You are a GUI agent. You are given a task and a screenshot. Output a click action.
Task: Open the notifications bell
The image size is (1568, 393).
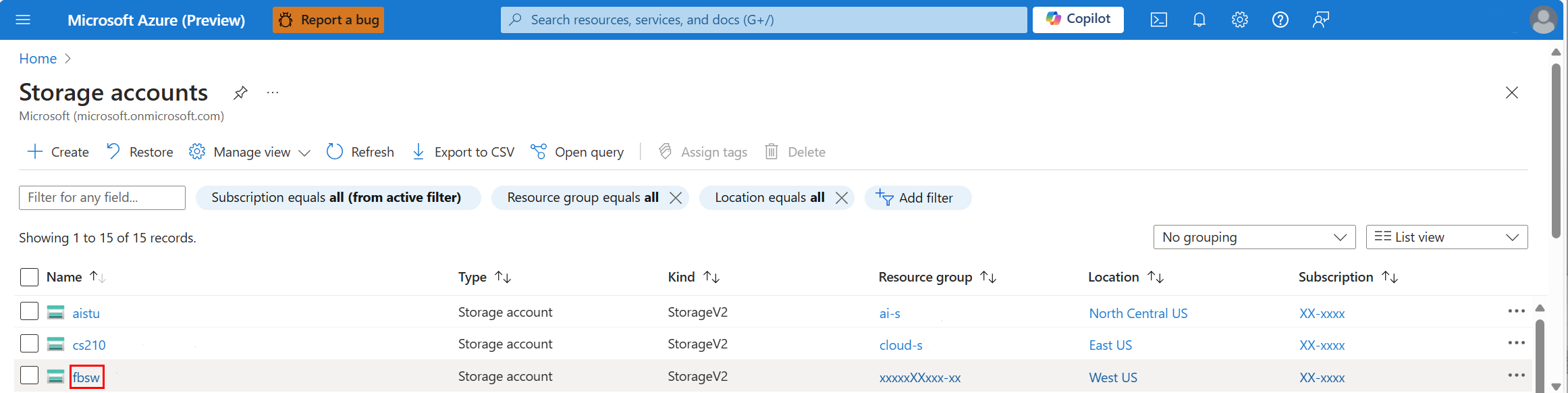[x=1199, y=20]
